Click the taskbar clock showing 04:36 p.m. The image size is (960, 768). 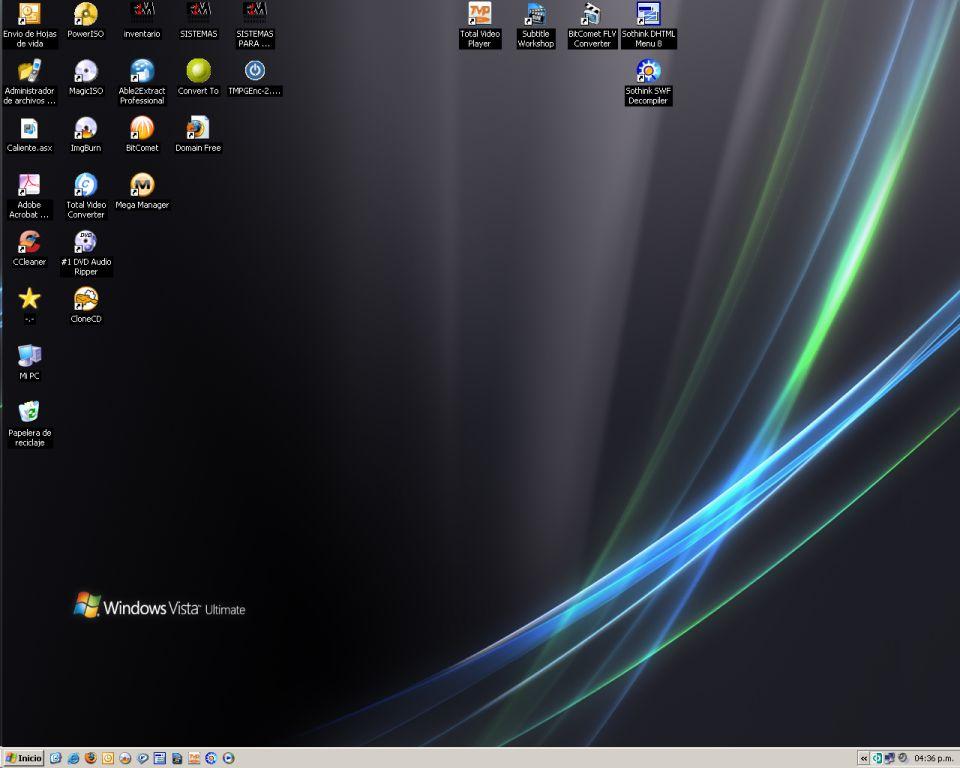932,759
